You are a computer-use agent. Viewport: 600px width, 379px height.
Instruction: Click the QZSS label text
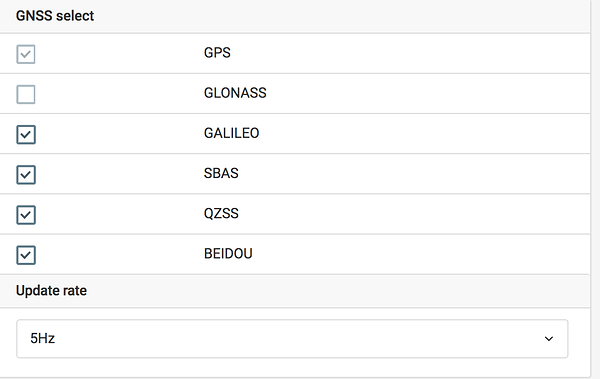tap(221, 213)
